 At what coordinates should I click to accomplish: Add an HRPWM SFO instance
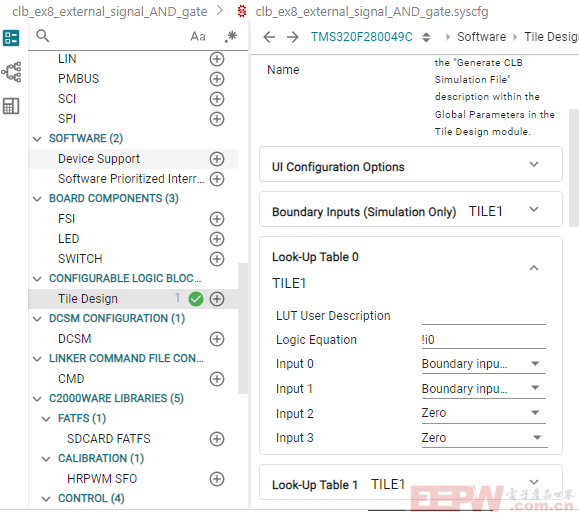[217, 479]
